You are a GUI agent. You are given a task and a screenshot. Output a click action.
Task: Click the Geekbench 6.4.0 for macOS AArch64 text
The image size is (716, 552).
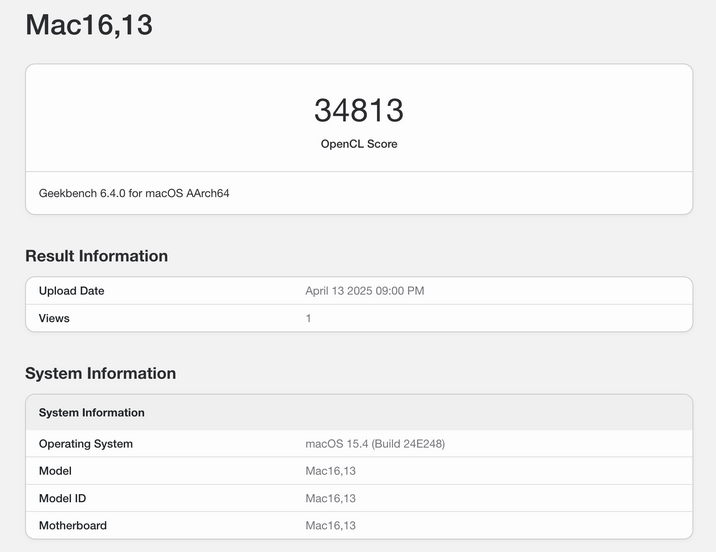click(134, 193)
